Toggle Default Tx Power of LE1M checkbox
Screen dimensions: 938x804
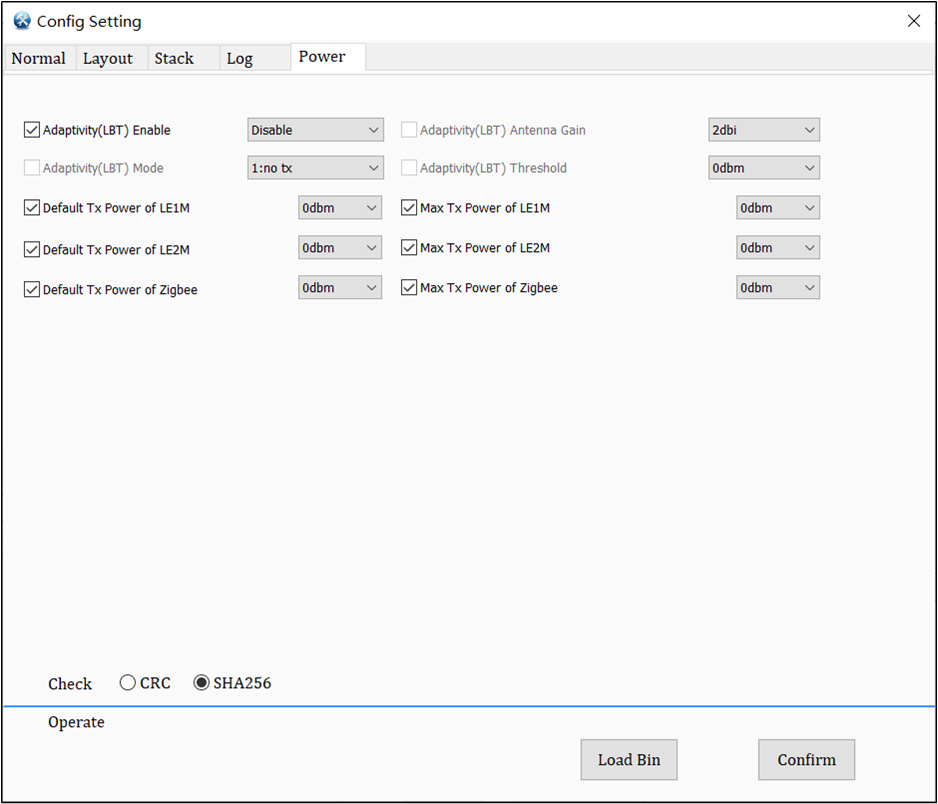(32, 207)
